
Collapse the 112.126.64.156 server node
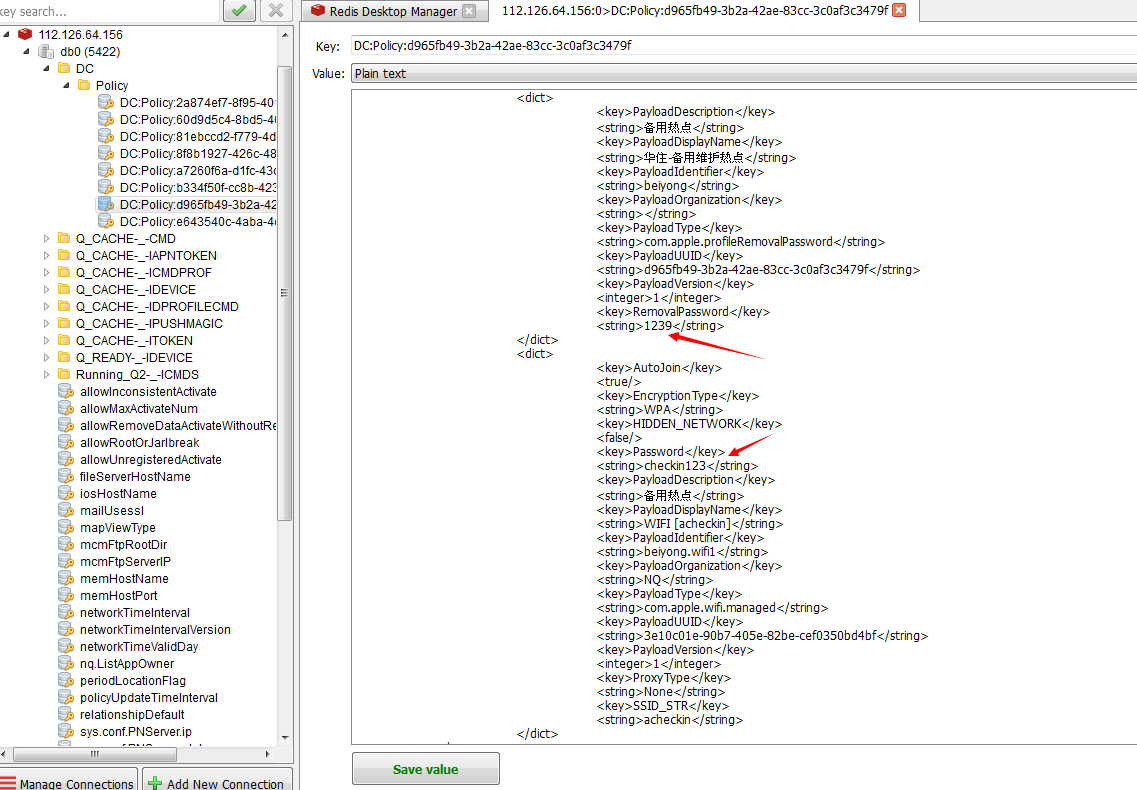[x=6, y=34]
